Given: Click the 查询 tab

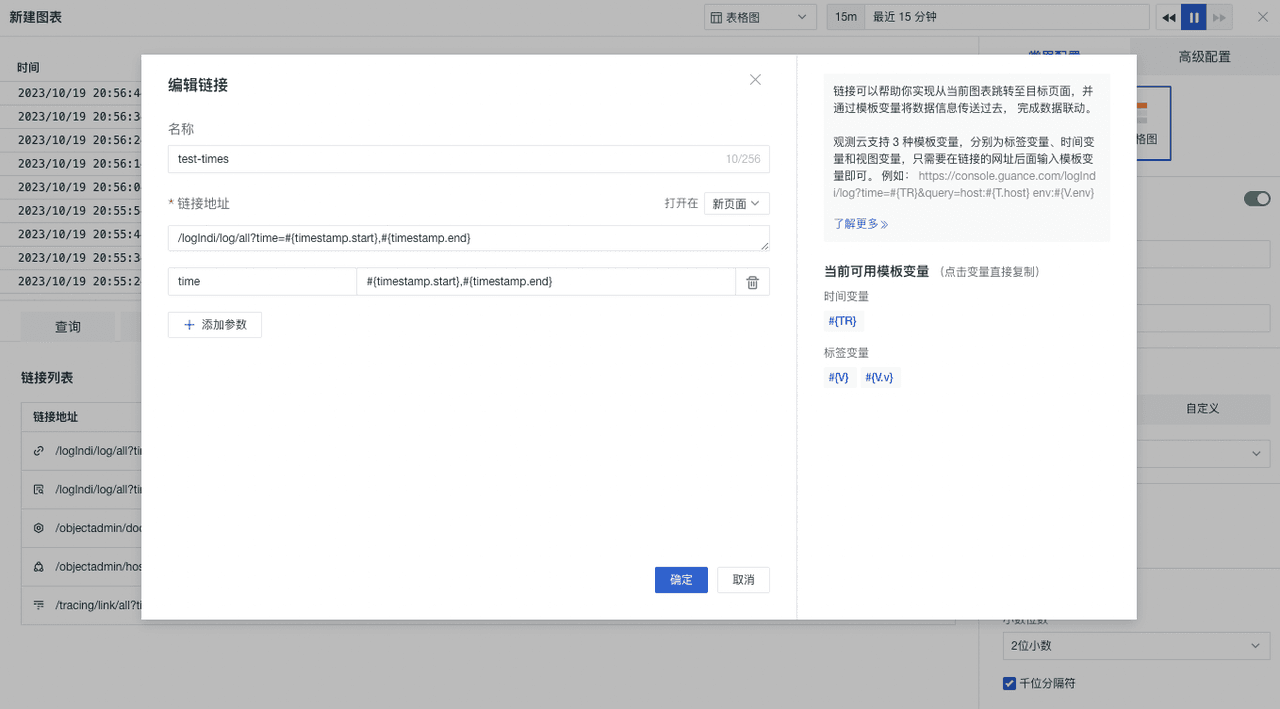Looking at the screenshot, I should (x=68, y=327).
